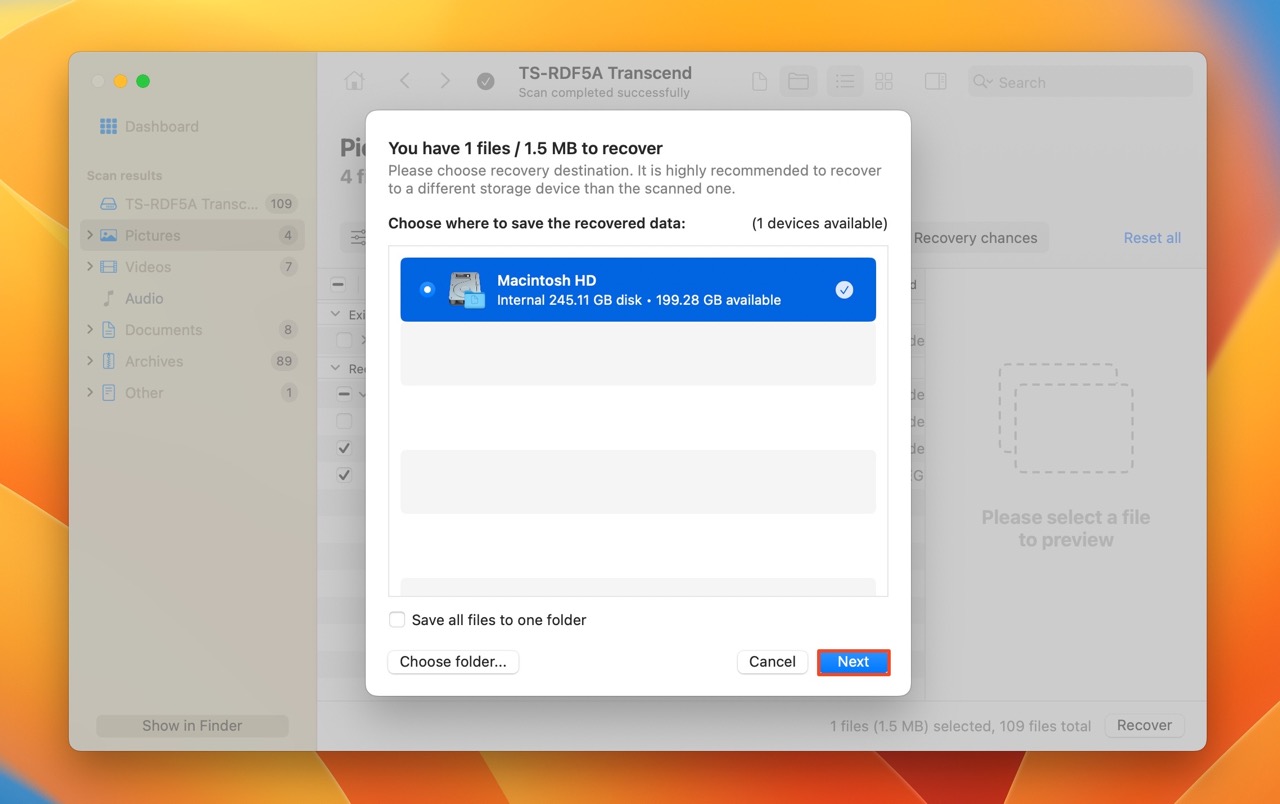This screenshot has height=804, width=1280.
Task: Click the Documents category icon
Action: click(x=109, y=330)
